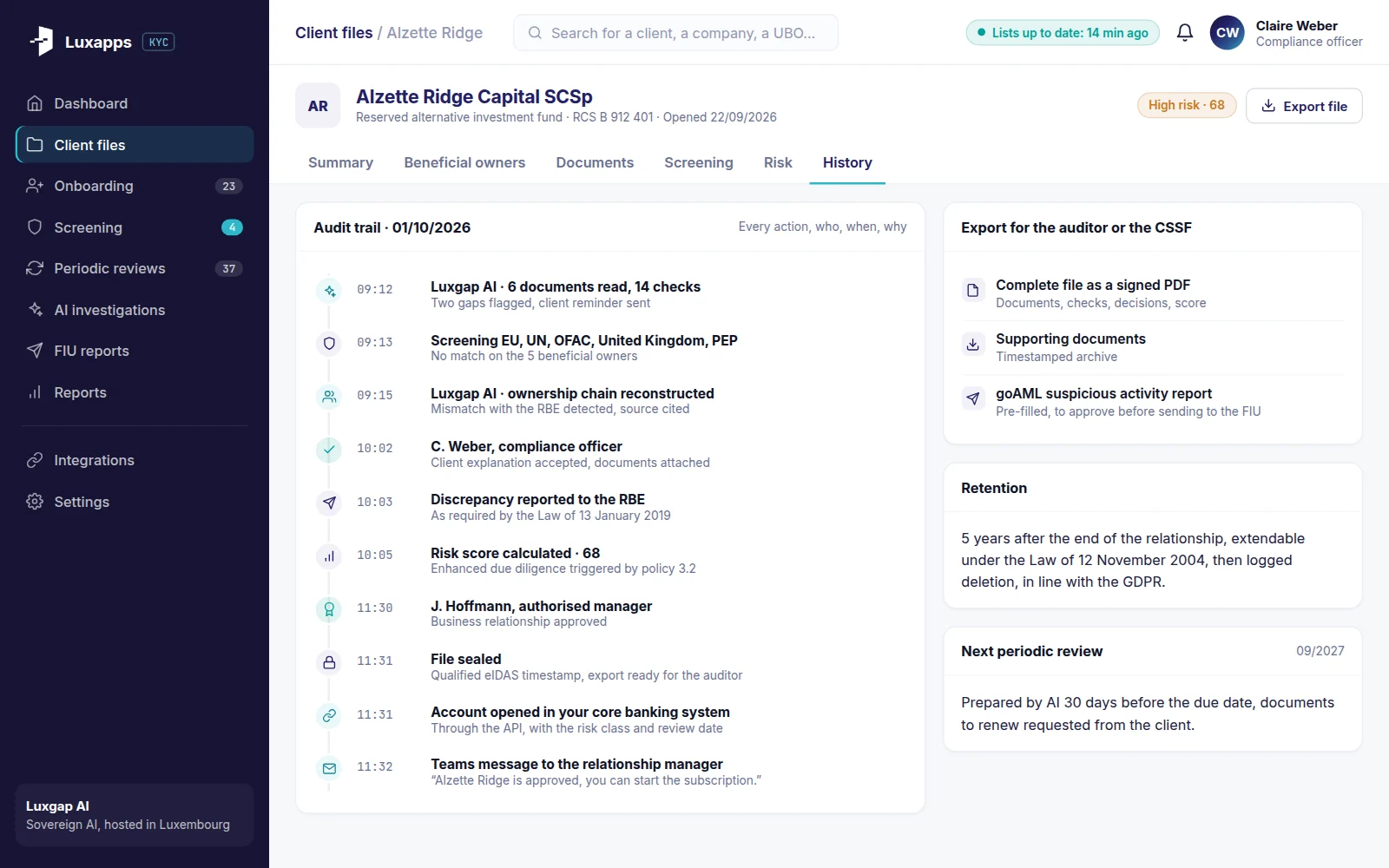The image size is (1389, 868).
Task: Click the bar chart icon on the 10:05 risk score entry
Action: 329,556
